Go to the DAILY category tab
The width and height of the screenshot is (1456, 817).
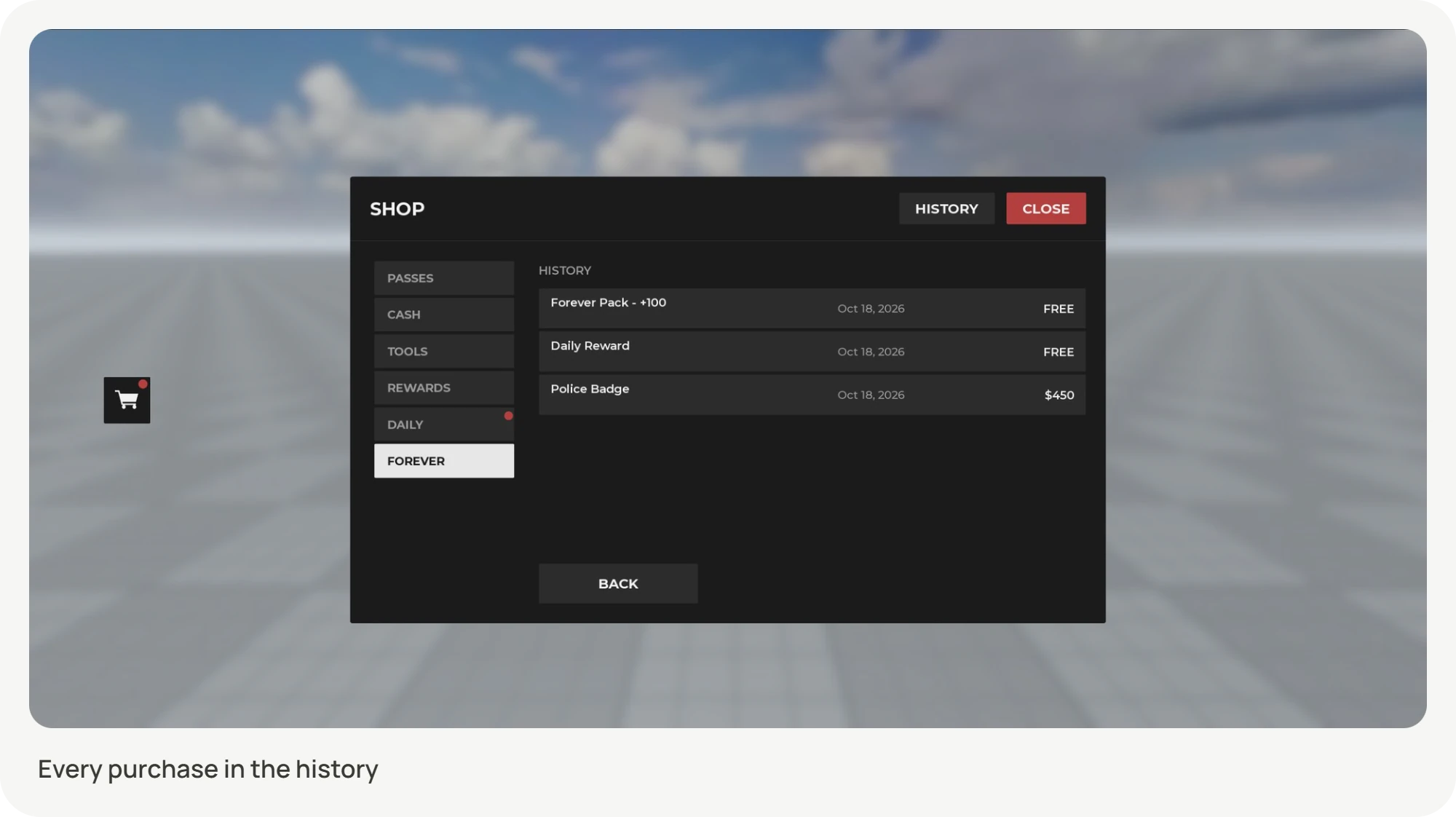(444, 425)
